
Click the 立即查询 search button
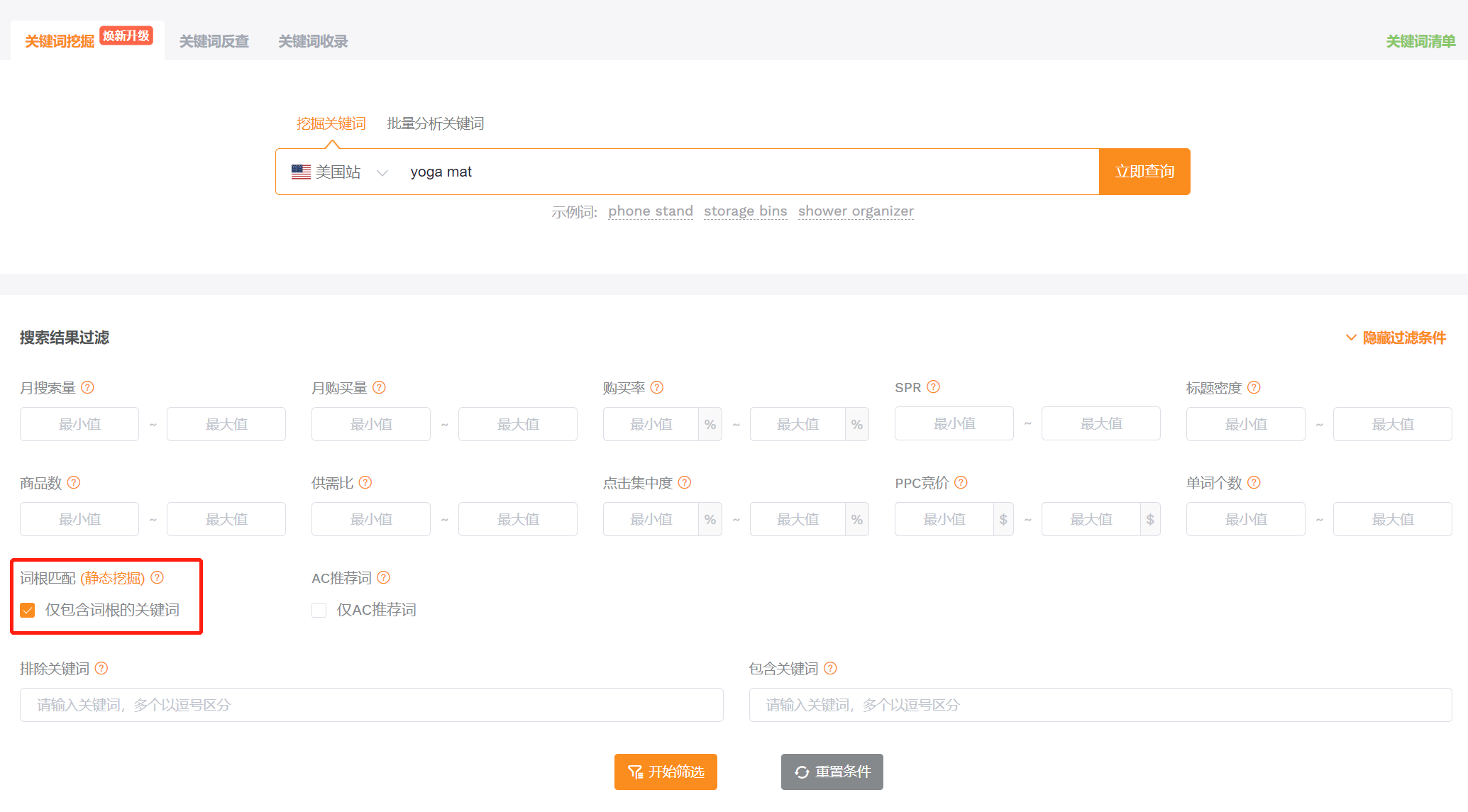[1144, 172]
